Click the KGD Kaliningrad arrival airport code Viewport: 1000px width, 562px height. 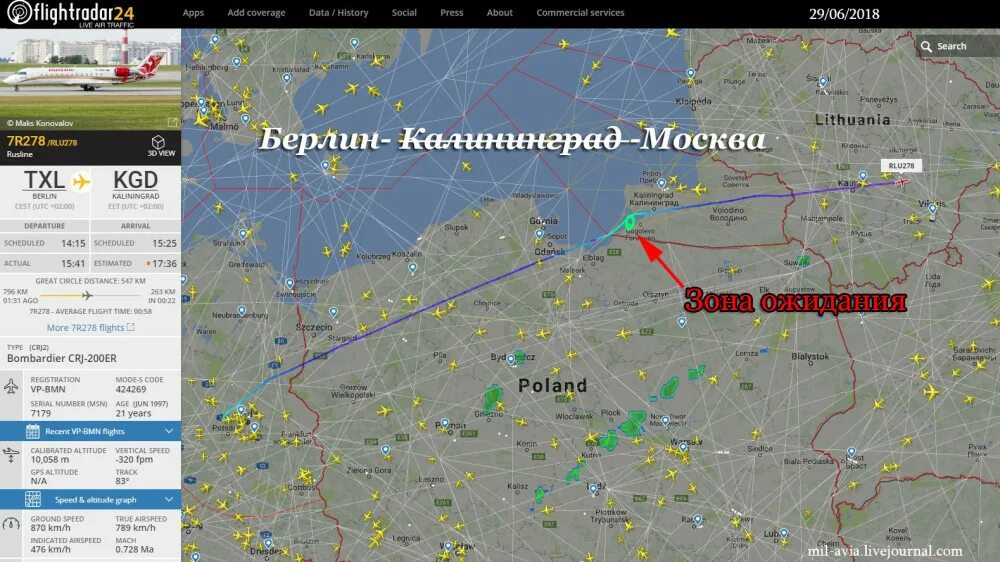(x=135, y=181)
